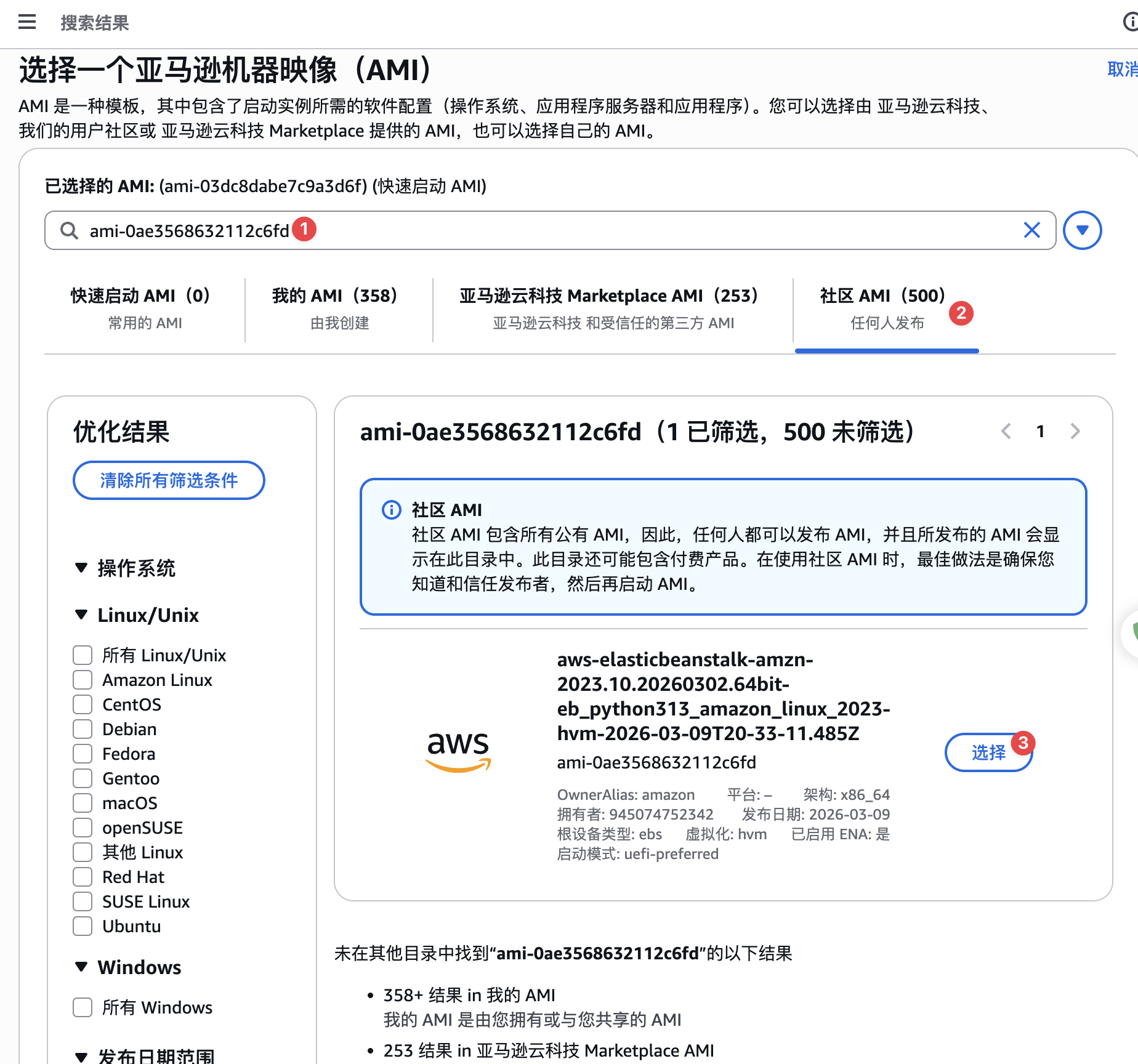The image size is (1138, 1064).
Task: Click 根设备类型: ebs text
Action: [x=610, y=834]
